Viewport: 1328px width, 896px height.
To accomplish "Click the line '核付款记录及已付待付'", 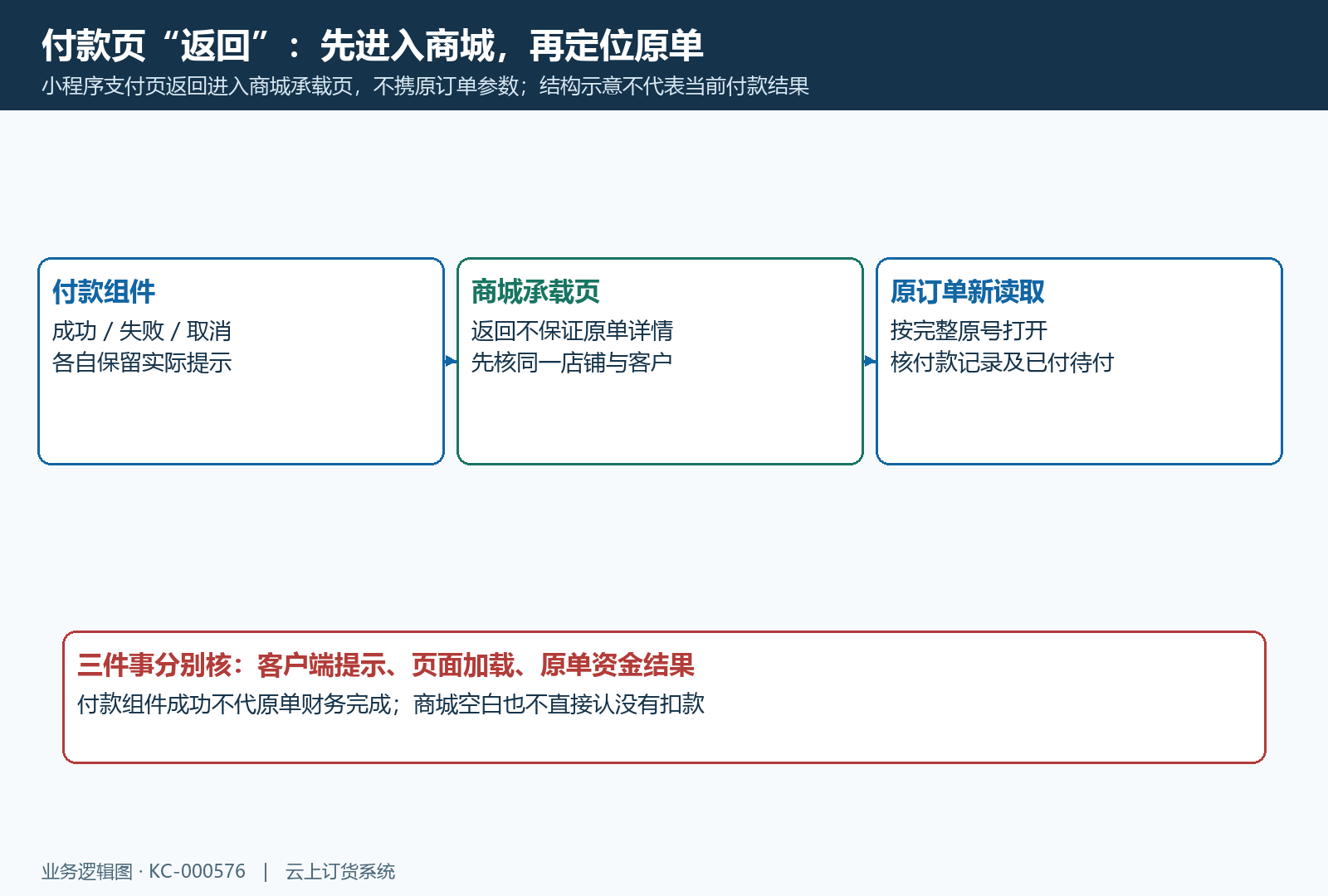I will [x=1002, y=363].
